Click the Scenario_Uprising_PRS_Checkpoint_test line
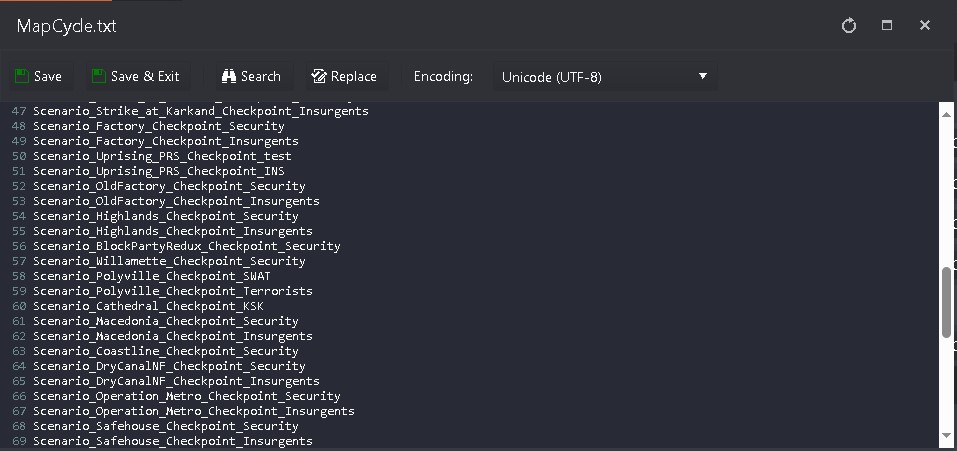 pyautogui.click(x=162, y=156)
